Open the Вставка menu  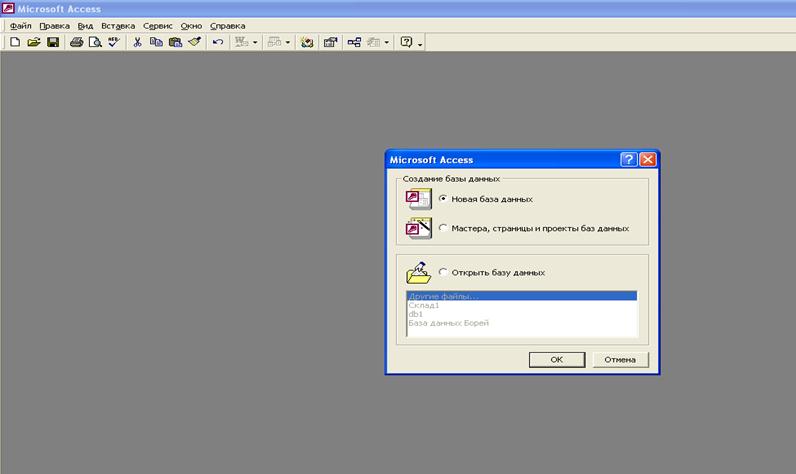pyautogui.click(x=118, y=26)
